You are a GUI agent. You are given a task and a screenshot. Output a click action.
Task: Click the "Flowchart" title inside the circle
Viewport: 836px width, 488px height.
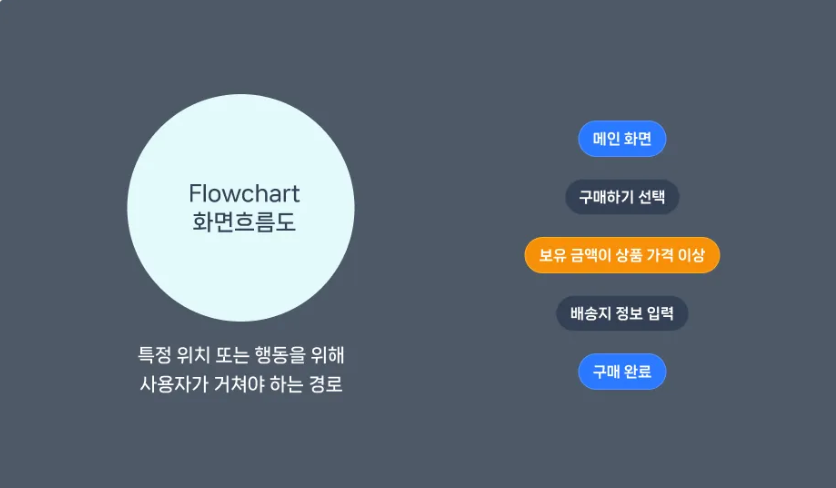(x=244, y=193)
